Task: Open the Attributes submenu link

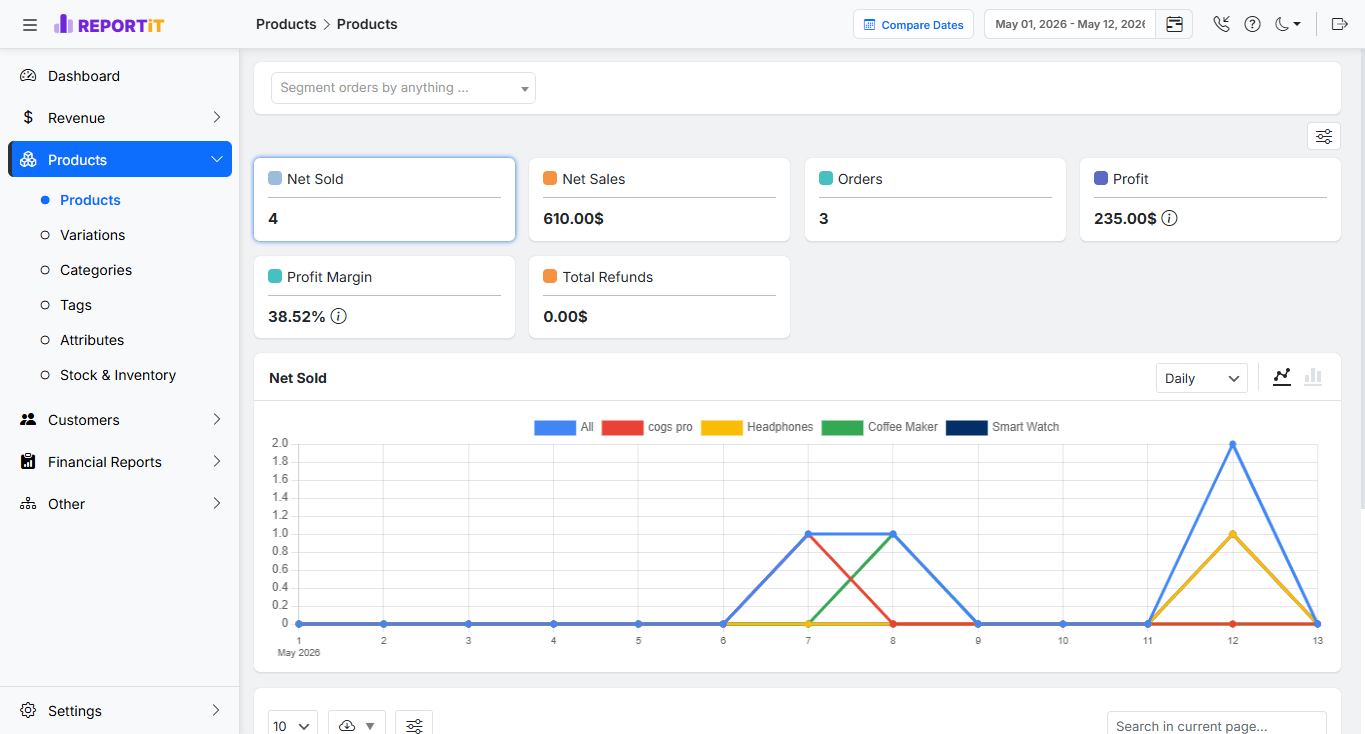Action: tap(92, 340)
